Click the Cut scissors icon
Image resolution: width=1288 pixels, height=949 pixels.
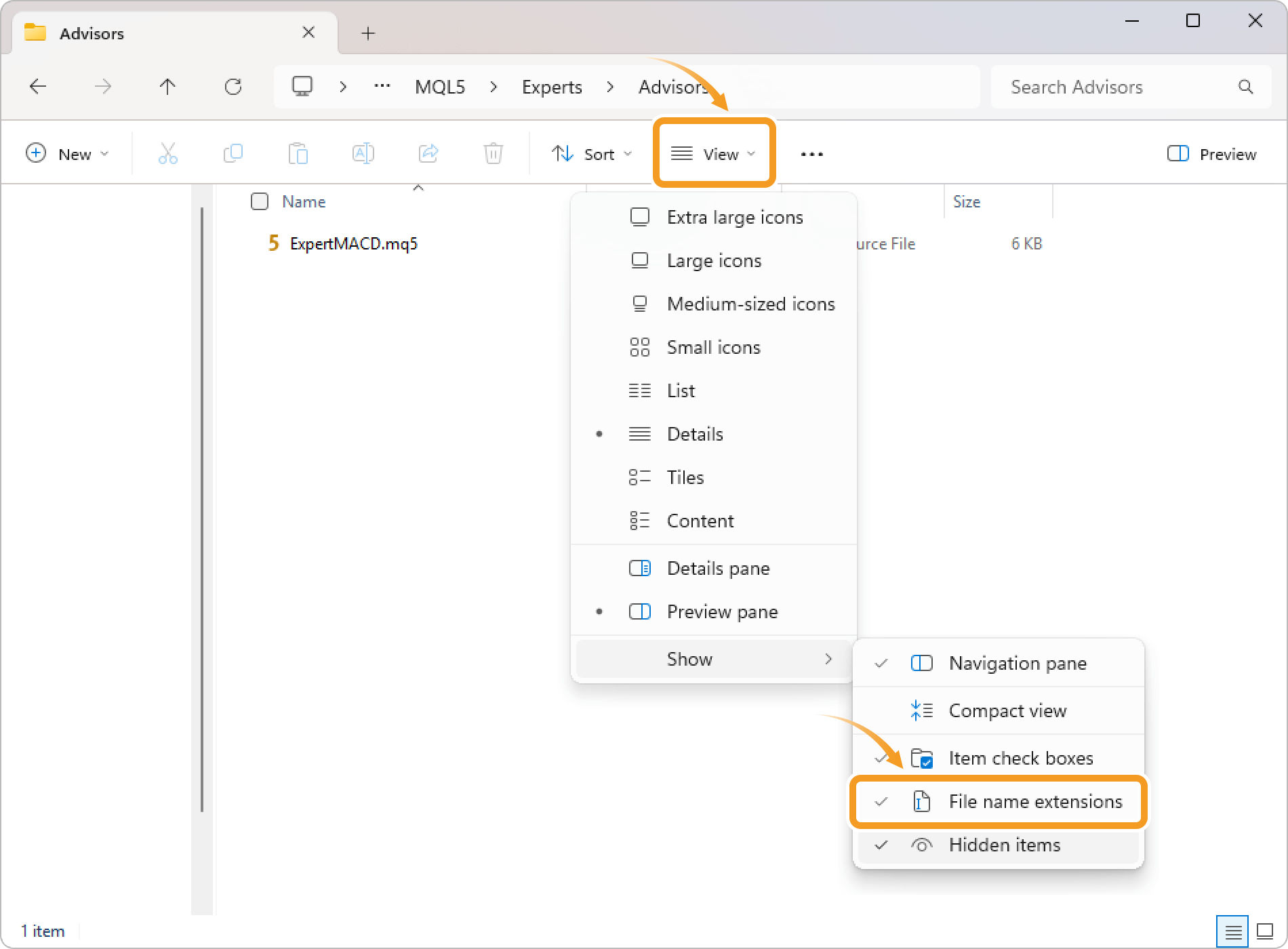pos(167,154)
